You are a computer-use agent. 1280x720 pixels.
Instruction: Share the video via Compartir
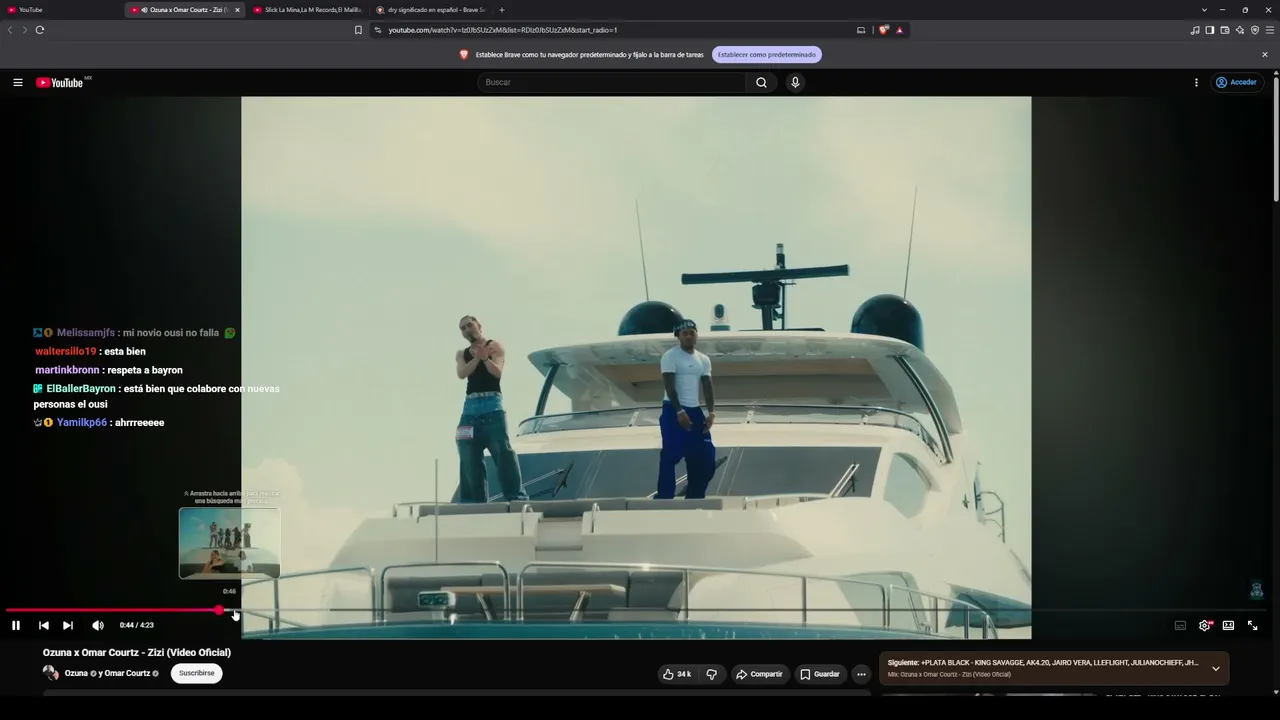[759, 674]
